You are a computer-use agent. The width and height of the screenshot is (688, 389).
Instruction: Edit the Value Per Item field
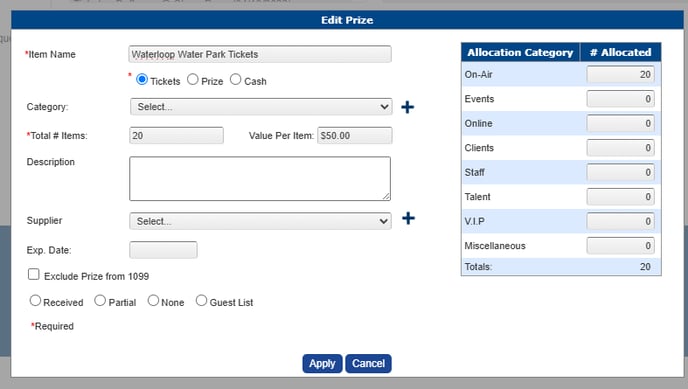coord(355,136)
